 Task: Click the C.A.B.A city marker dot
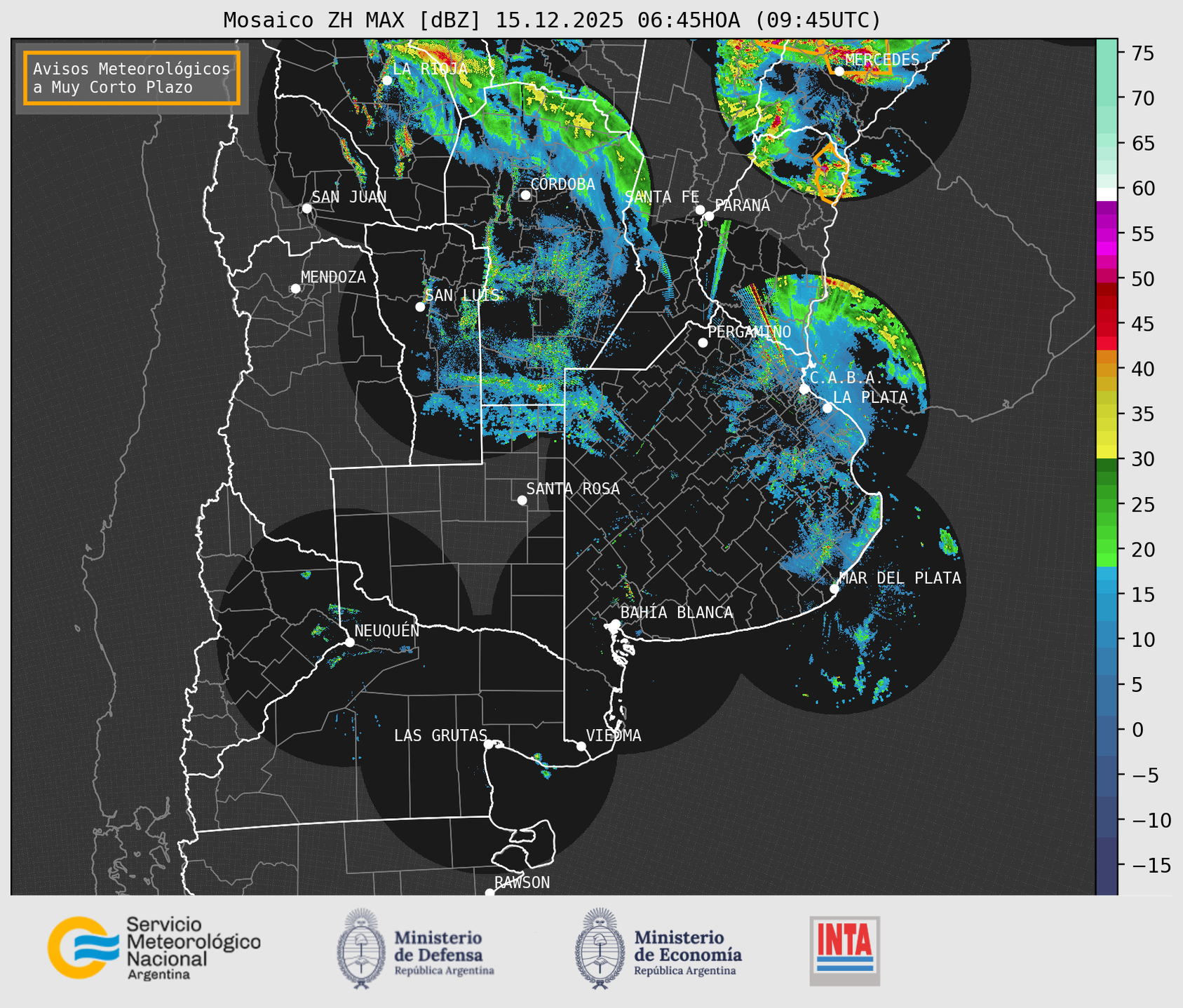804,389
